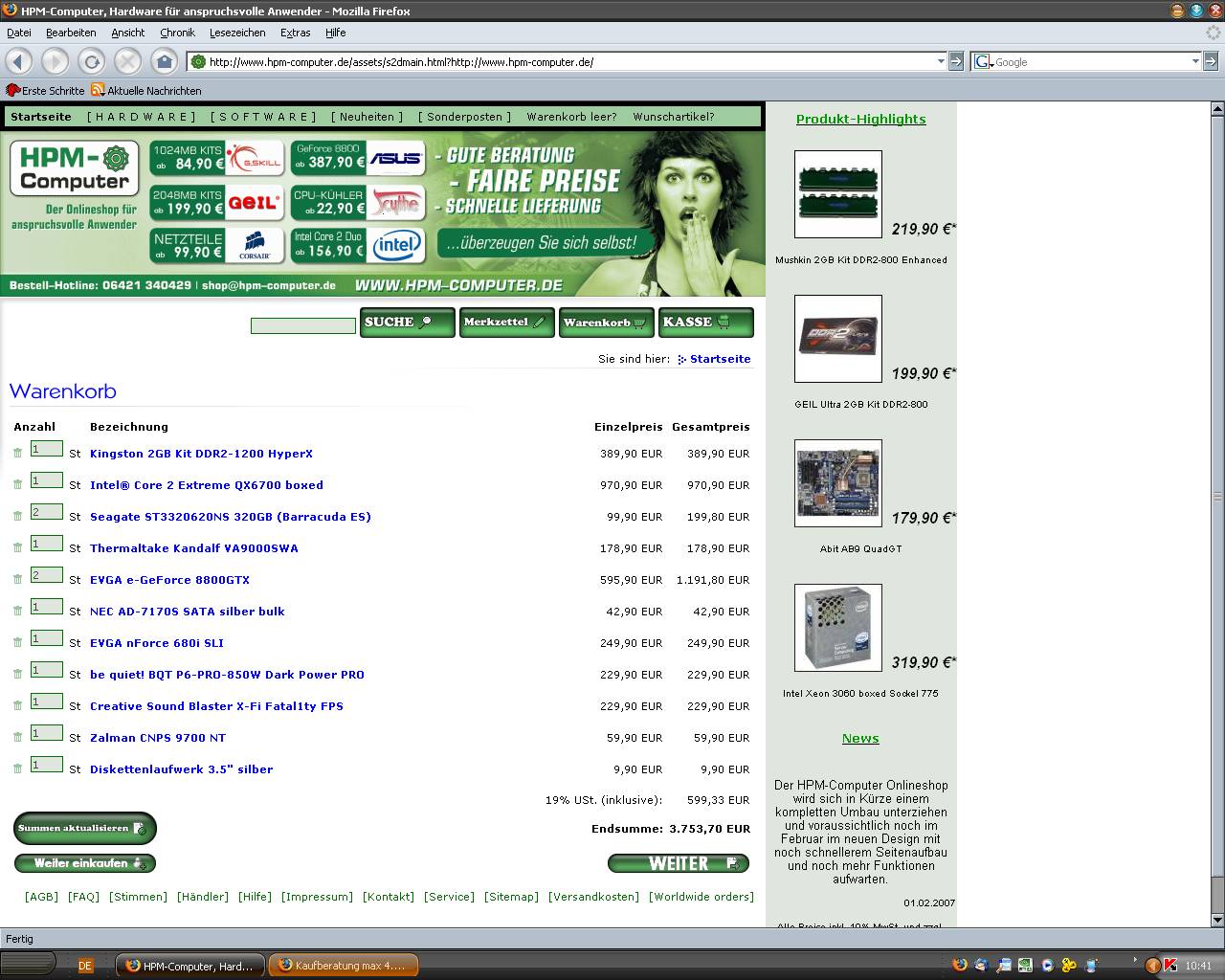1225x980 pixels.
Task: Open Intel Xeon 3060 boxed thumbnail
Action: 838,628
